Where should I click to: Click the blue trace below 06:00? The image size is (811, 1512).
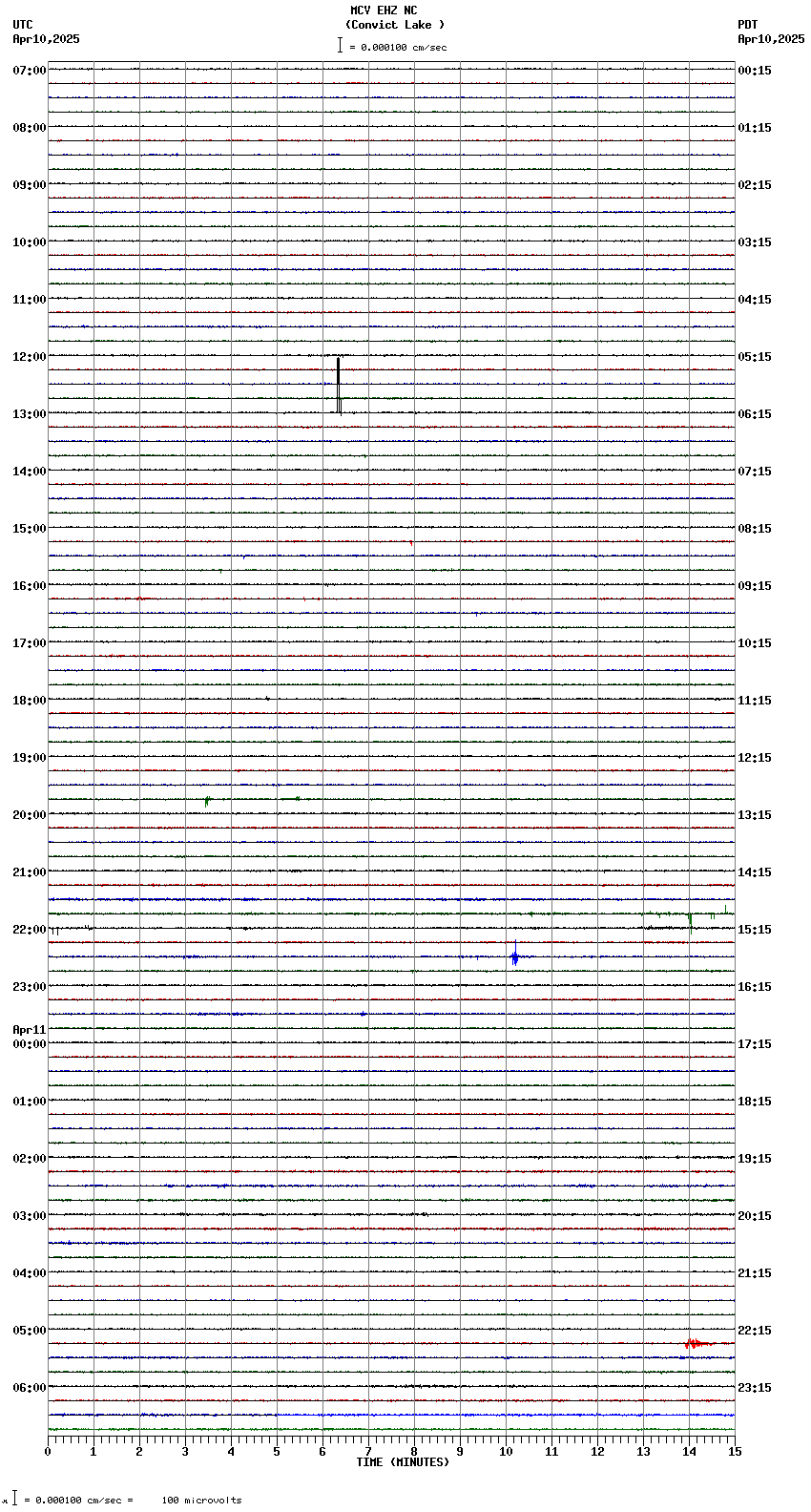506,1415
